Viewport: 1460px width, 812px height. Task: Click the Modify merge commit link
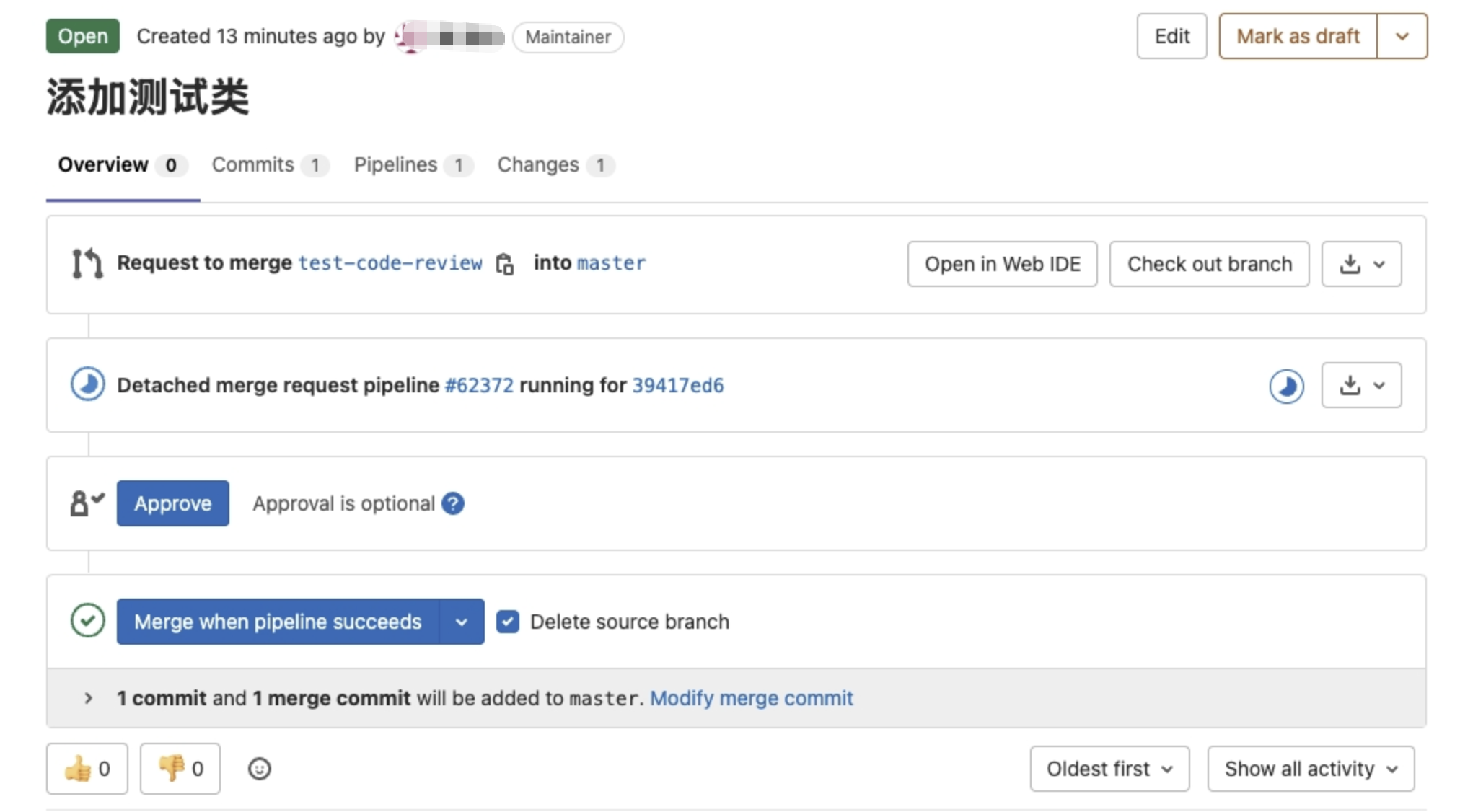point(751,698)
